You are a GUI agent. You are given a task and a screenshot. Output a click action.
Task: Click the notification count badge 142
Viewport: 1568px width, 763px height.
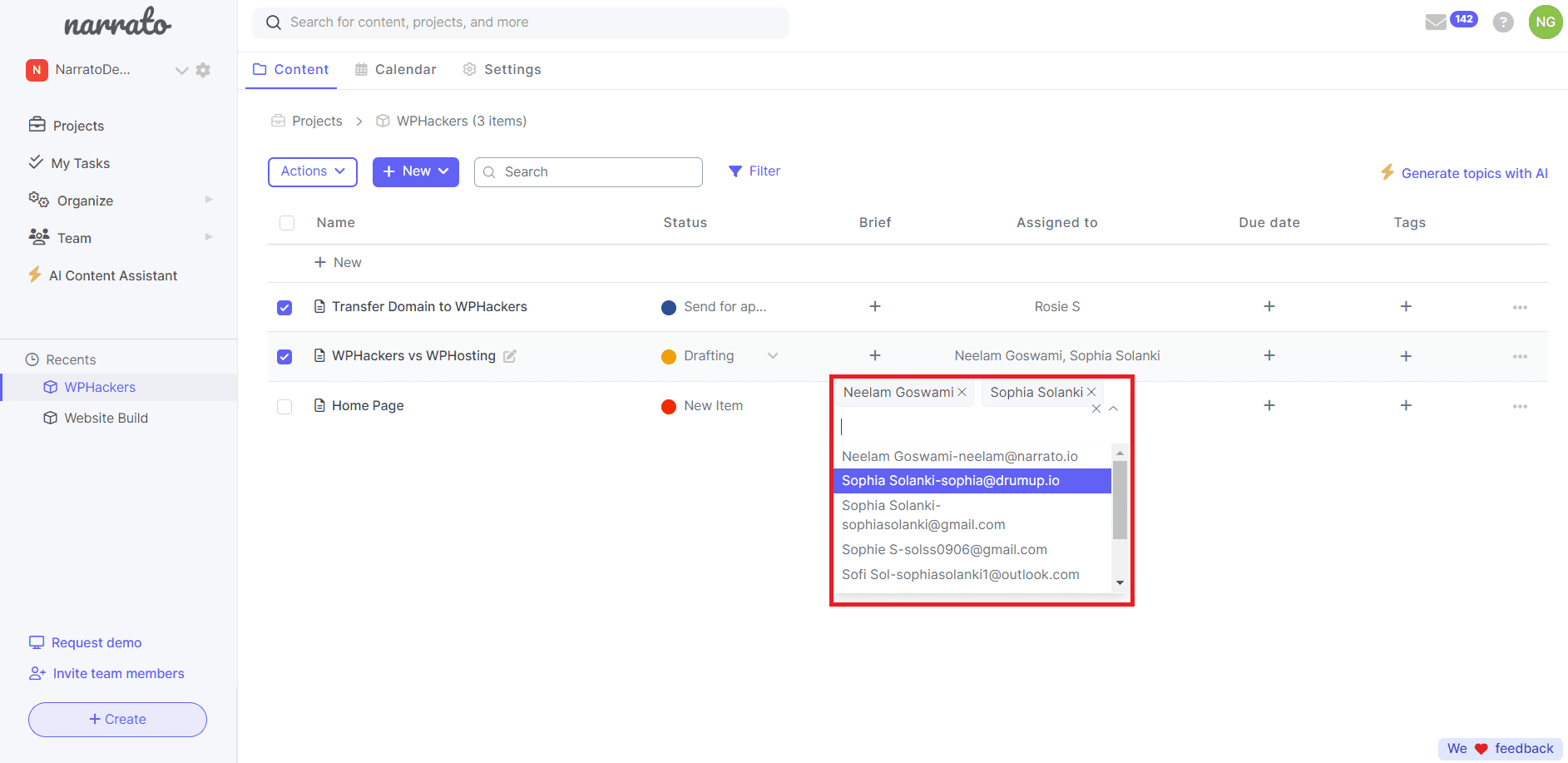1464,19
